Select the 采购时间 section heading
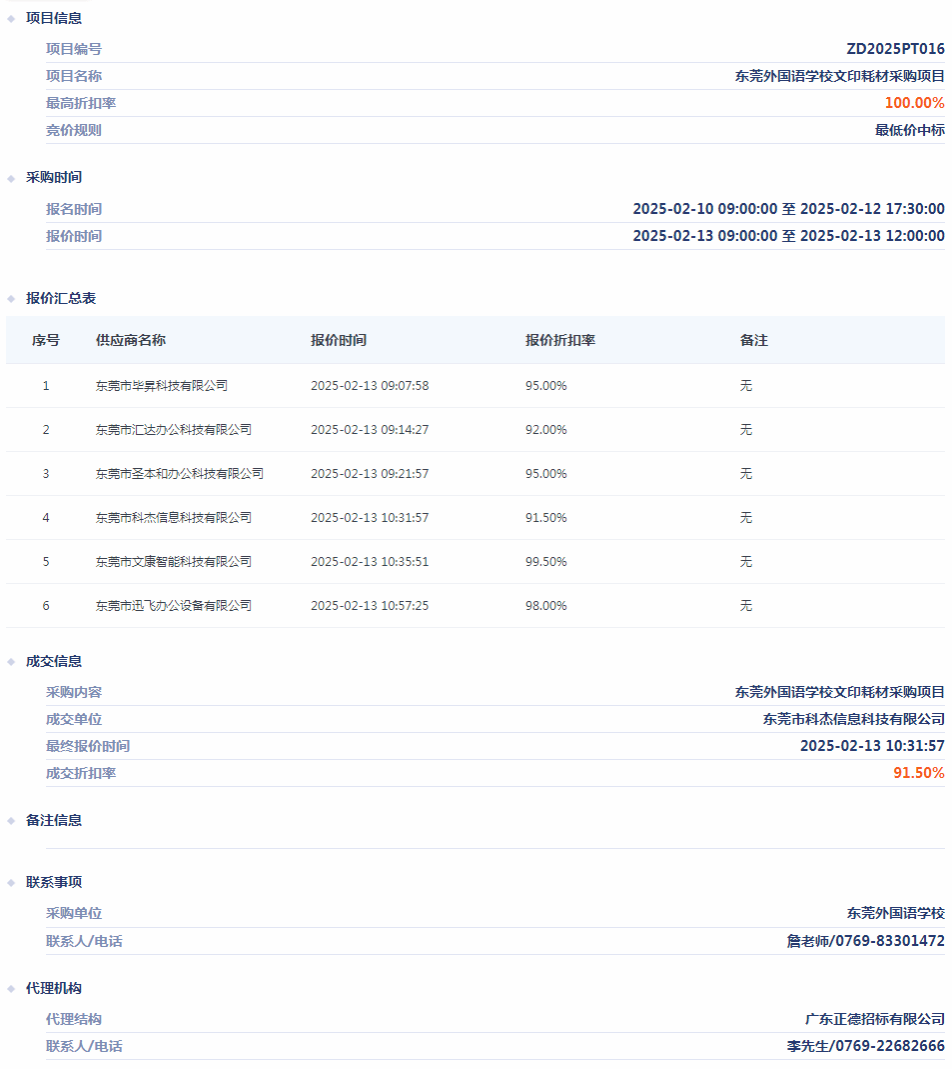The image size is (952, 1070). pos(54,177)
